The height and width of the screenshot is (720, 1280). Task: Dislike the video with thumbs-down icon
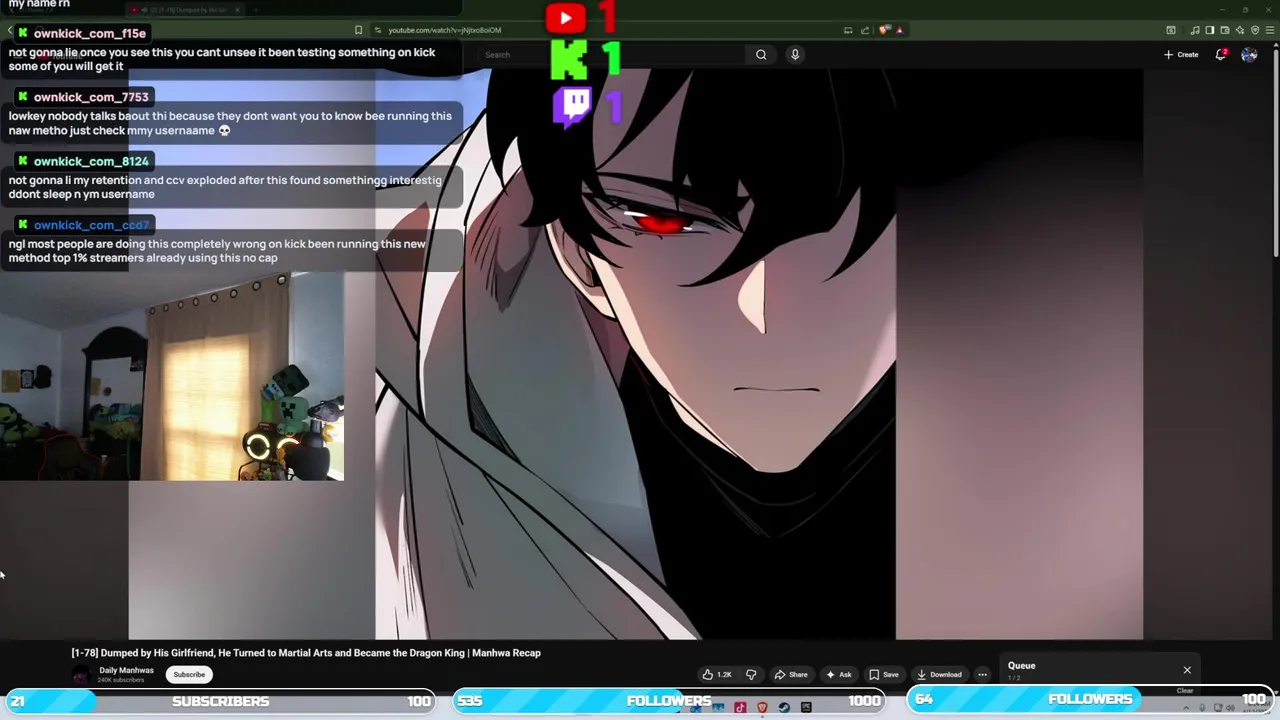[x=751, y=675]
